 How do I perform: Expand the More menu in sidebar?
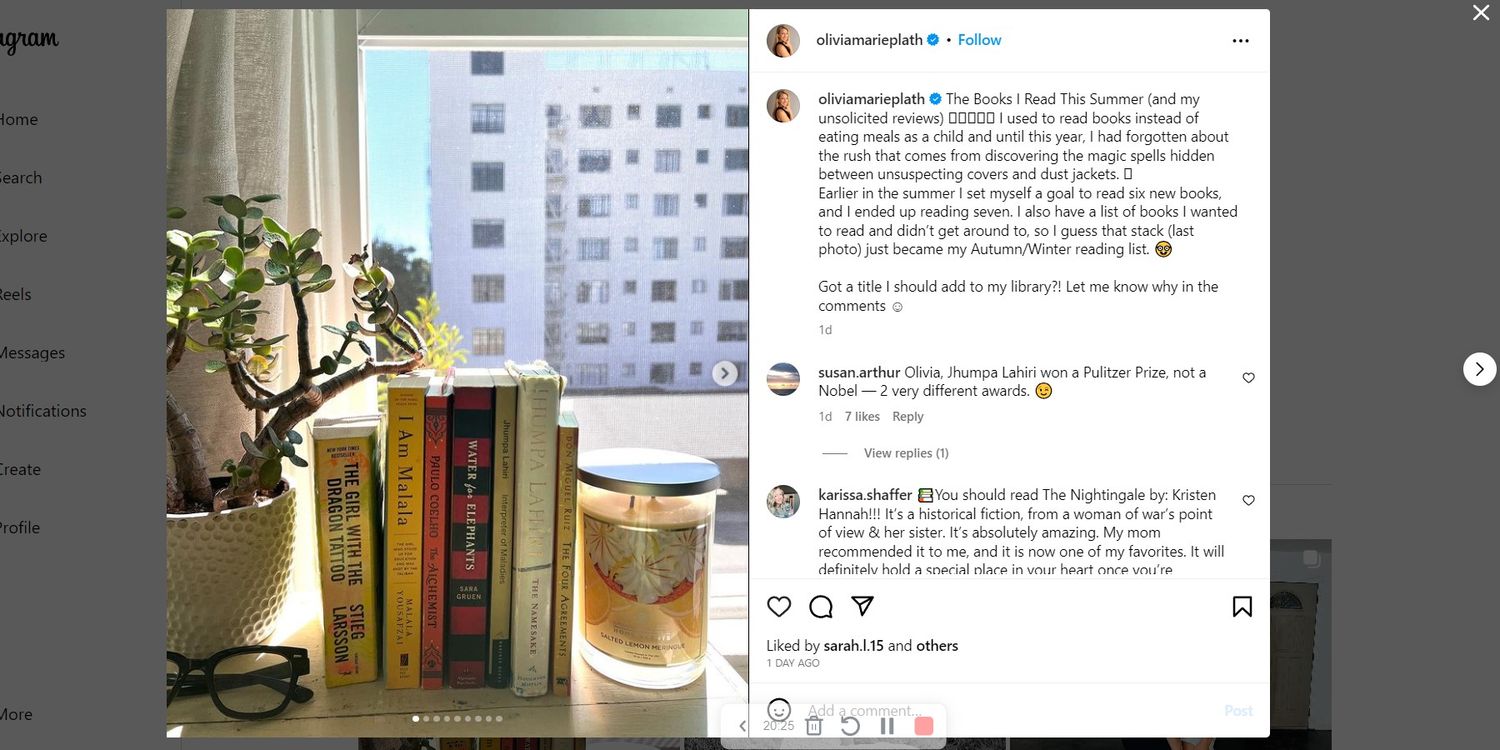pyautogui.click(x=15, y=714)
